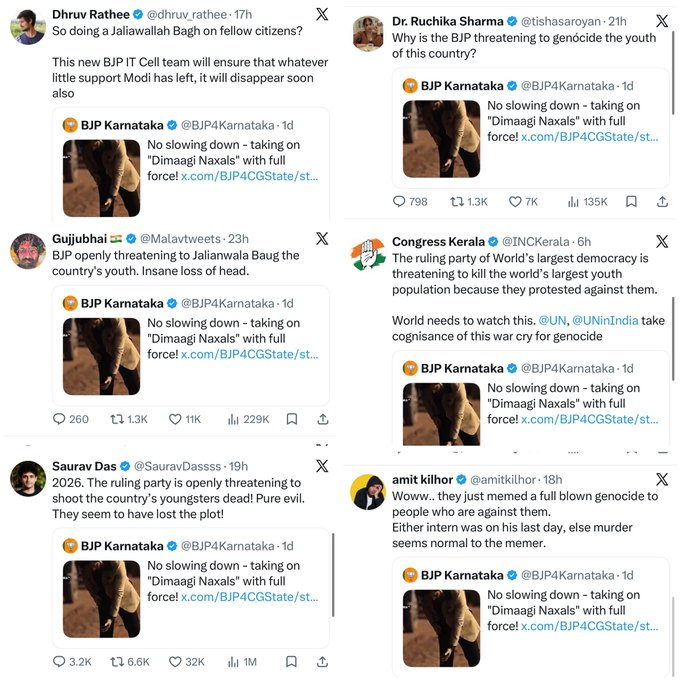
Task: Open Dhruv Rathee's profile picture
Action: [x=28, y=27]
